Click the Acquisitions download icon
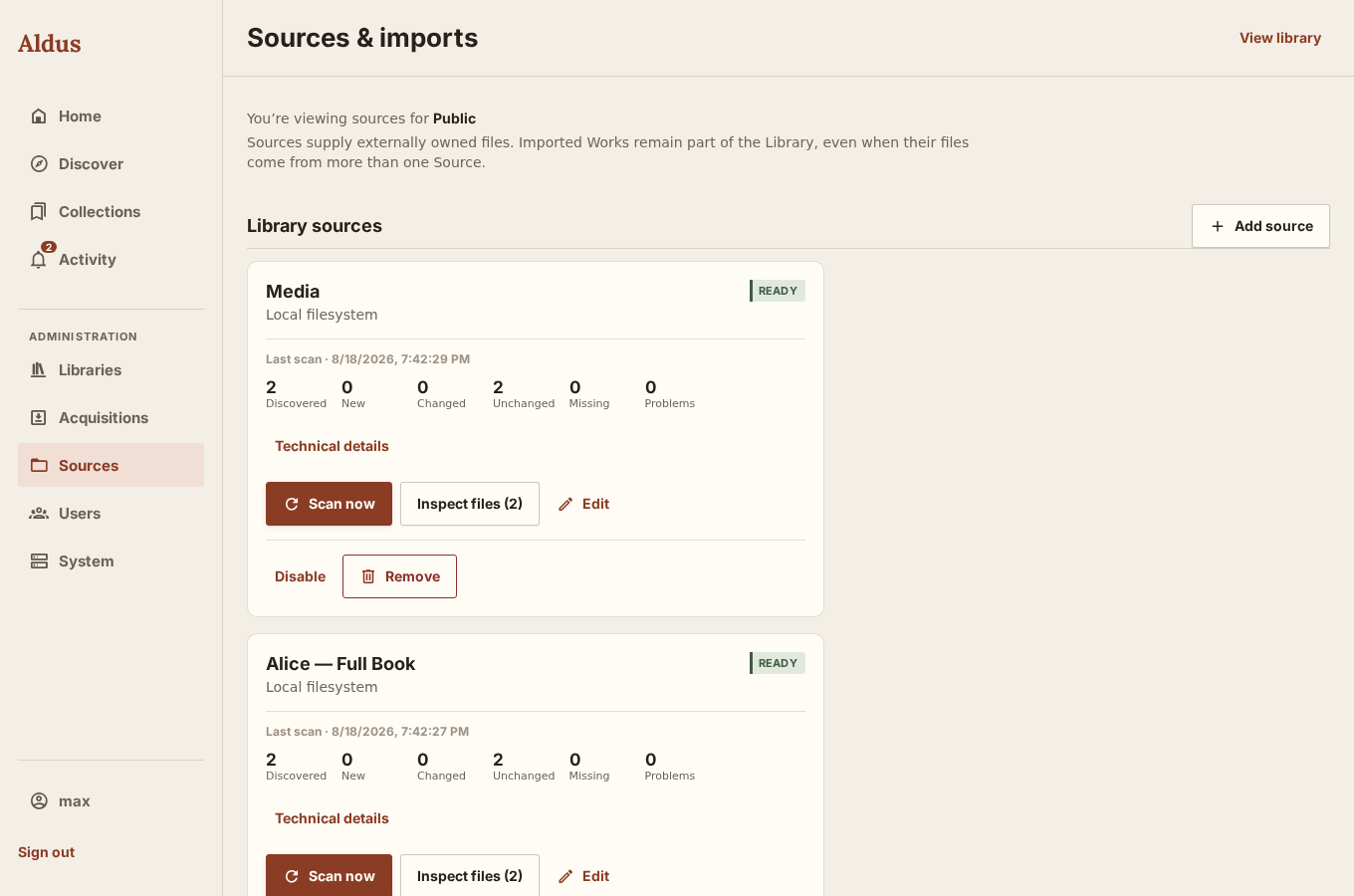This screenshot has height=896, width=1354. pos(39,418)
